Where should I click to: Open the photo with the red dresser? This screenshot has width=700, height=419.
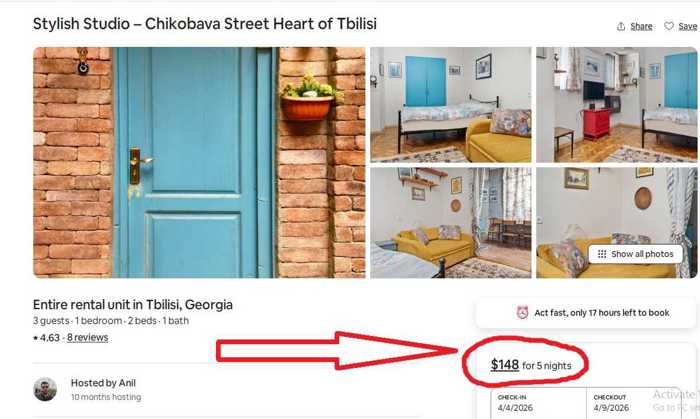617,105
